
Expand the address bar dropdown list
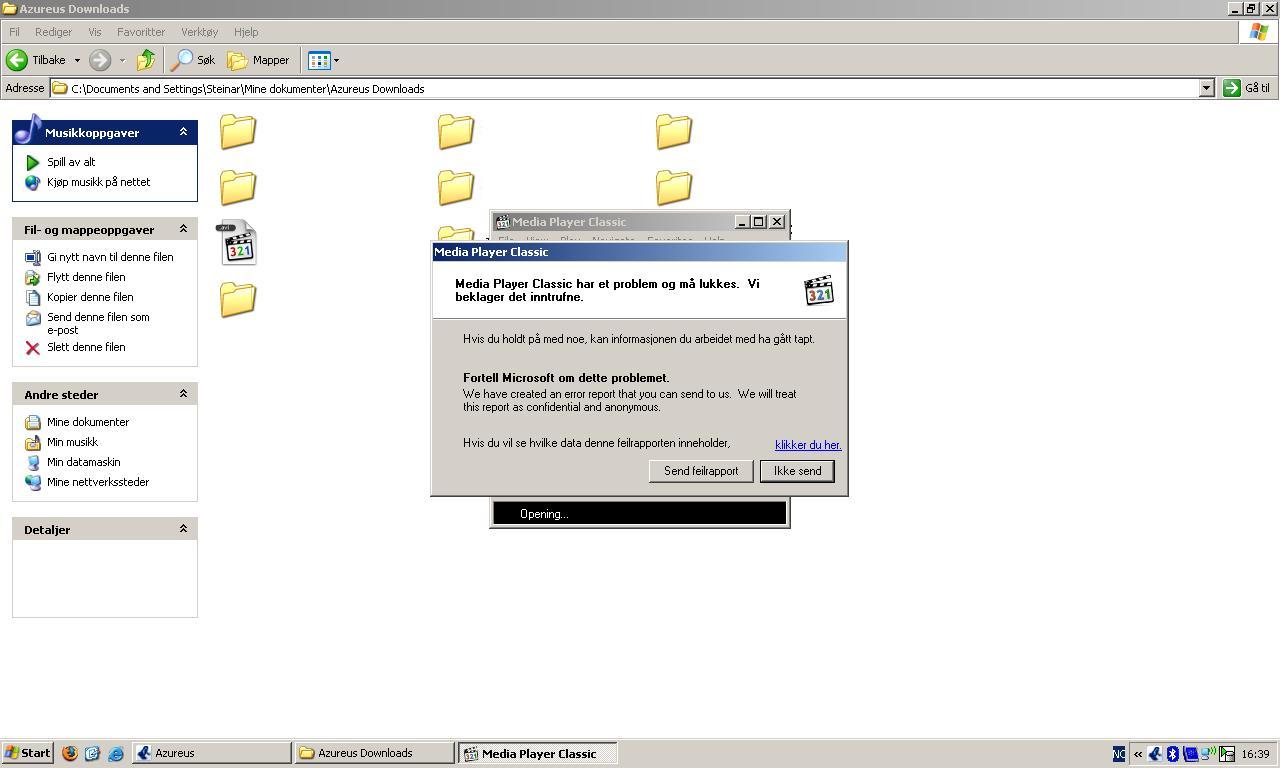point(1206,88)
